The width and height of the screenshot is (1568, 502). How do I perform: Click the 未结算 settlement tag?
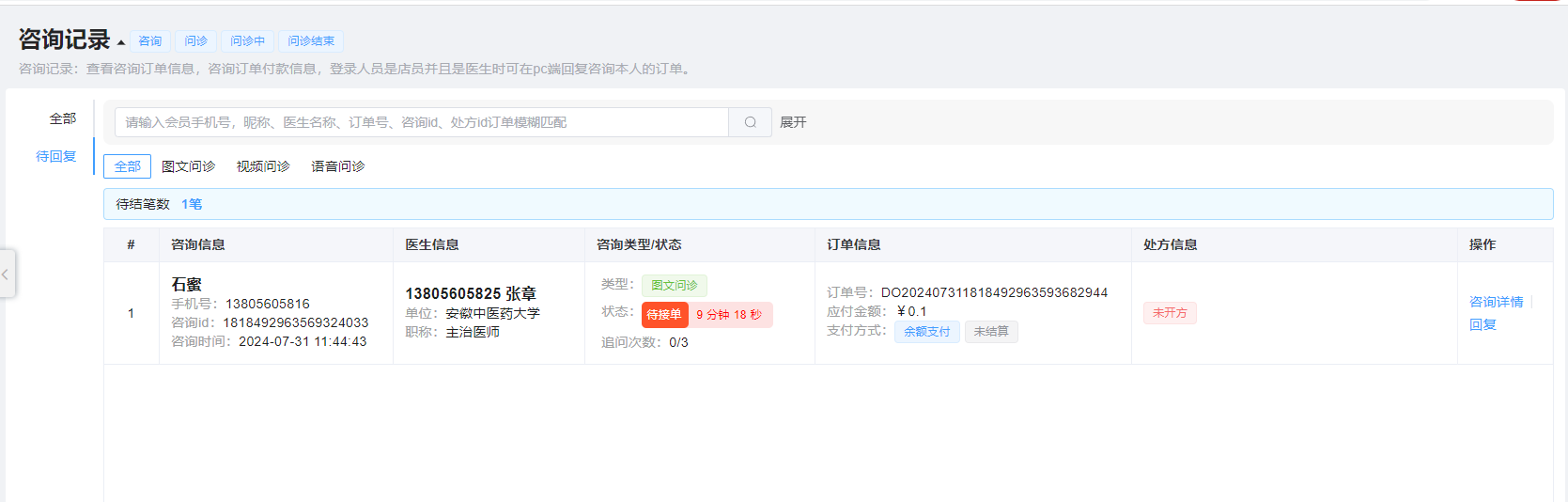pyautogui.click(x=991, y=332)
